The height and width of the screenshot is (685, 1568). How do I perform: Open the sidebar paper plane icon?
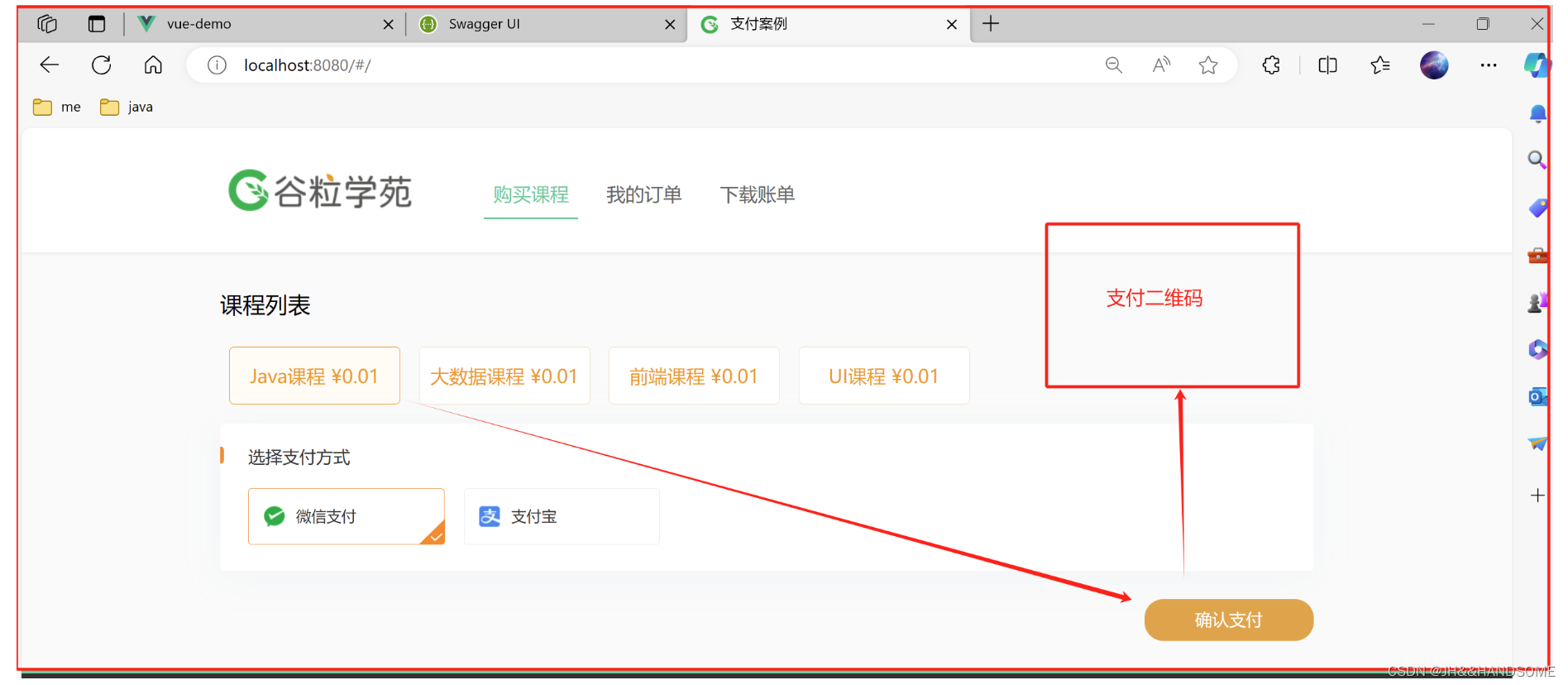point(1537,444)
